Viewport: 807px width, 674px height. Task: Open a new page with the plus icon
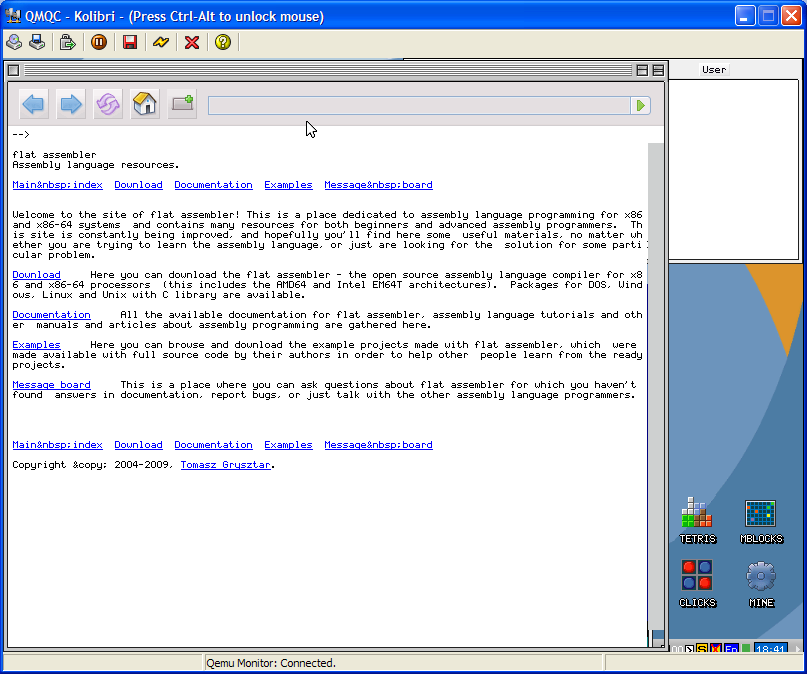click(181, 104)
